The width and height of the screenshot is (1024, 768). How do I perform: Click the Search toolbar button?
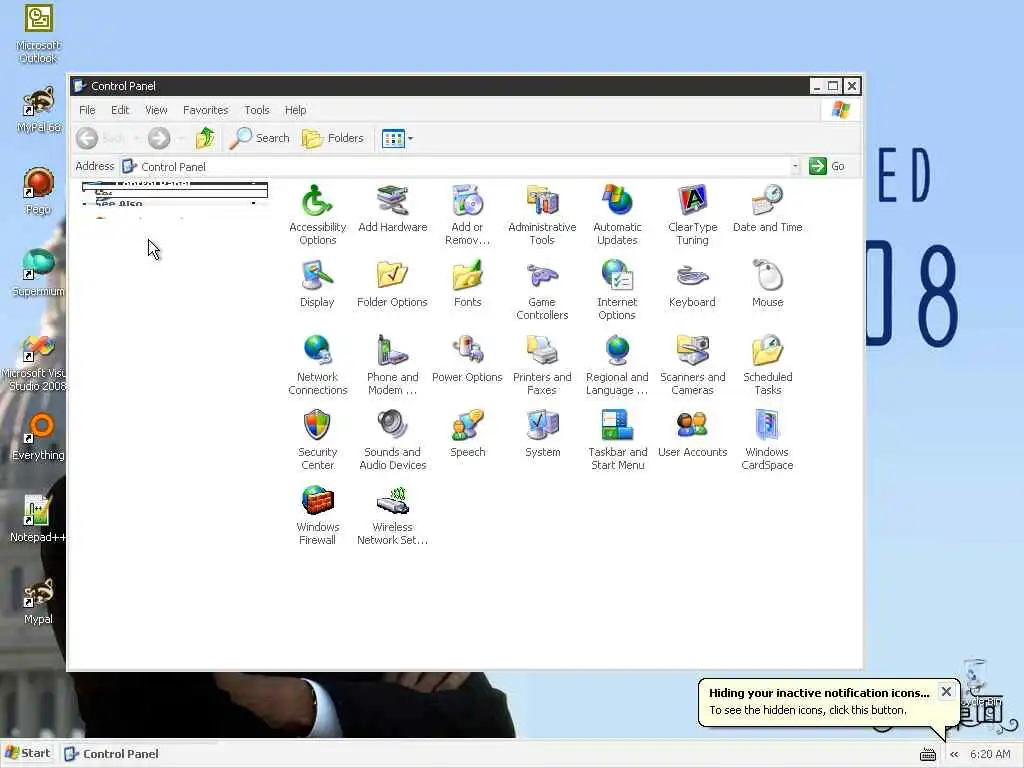tap(259, 138)
